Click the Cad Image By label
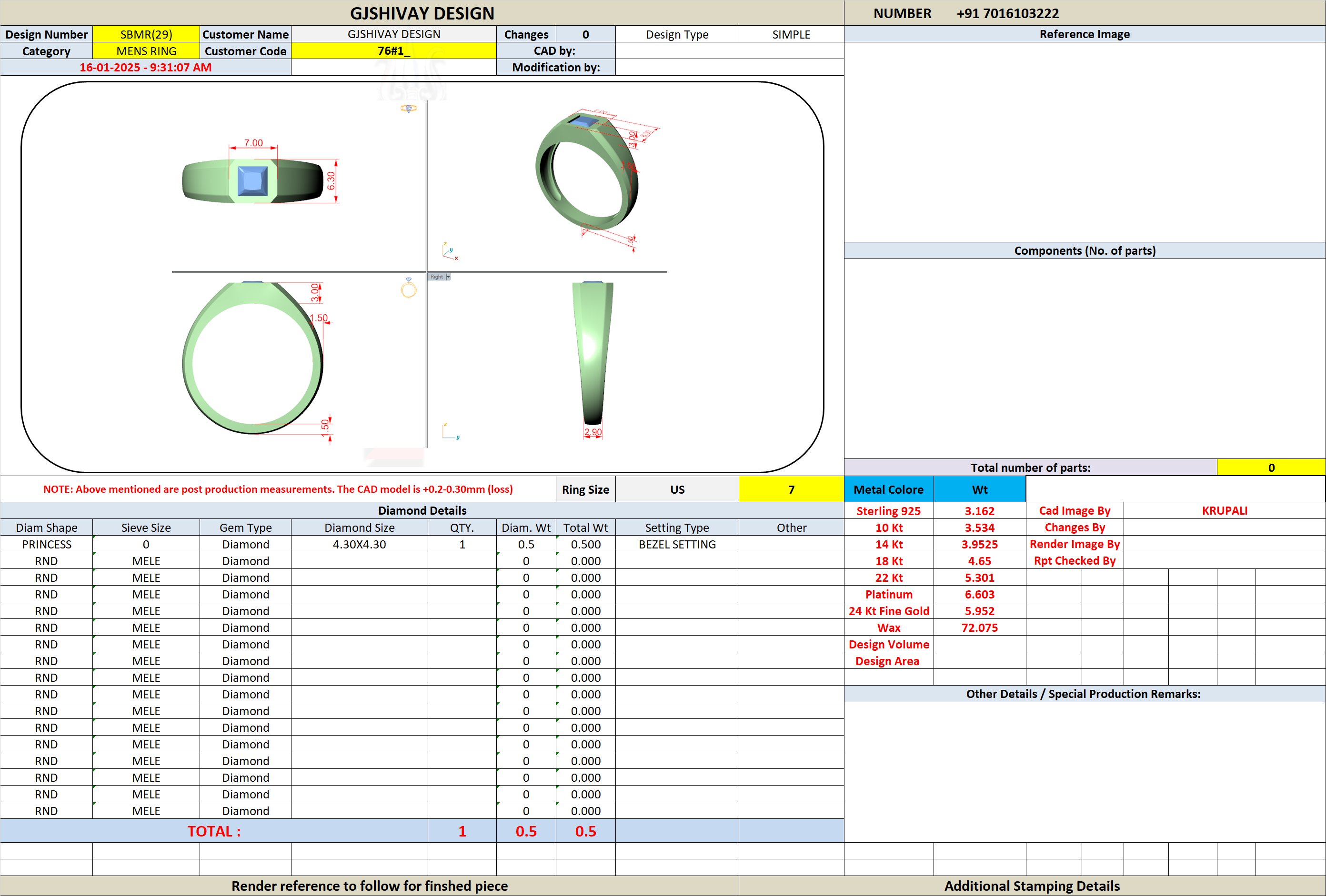 coord(1075,510)
